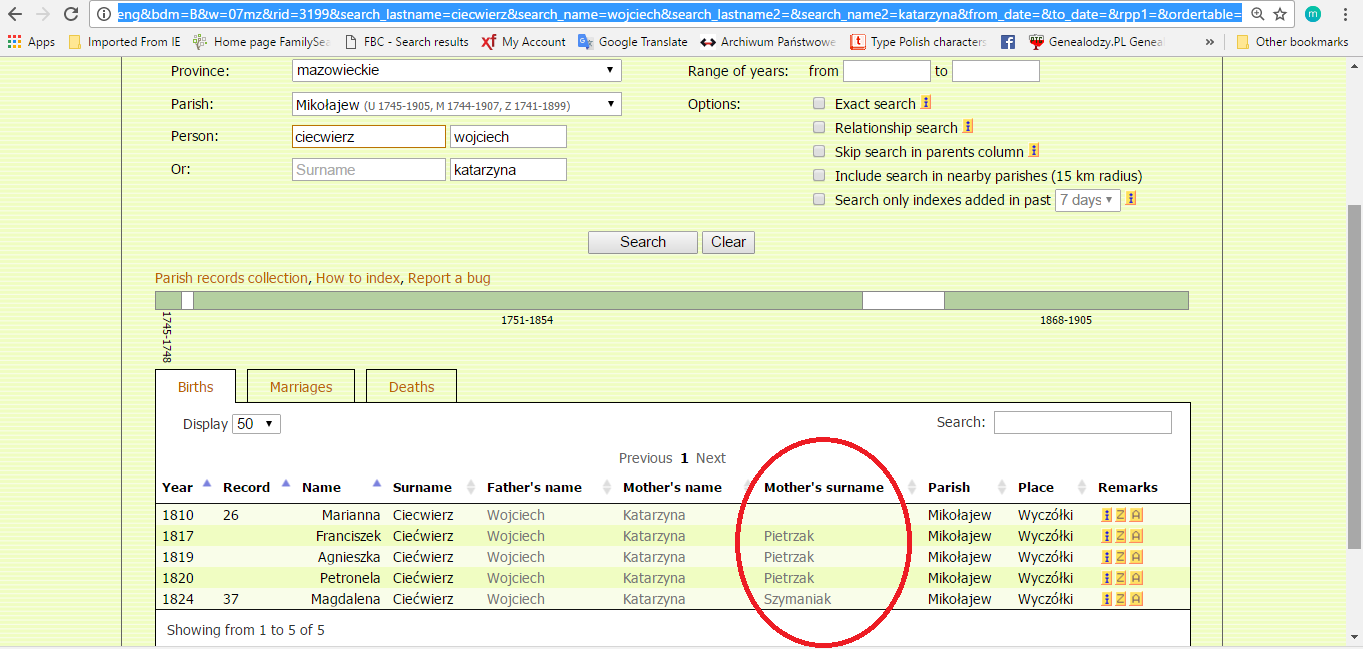Open the info icon beside Exact search
This screenshot has width=1363, height=649.
926,103
